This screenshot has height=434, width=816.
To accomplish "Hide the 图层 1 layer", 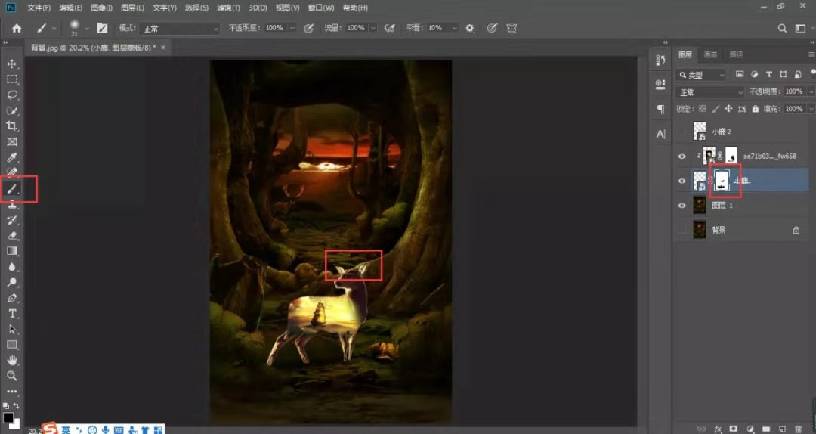I will coord(682,205).
